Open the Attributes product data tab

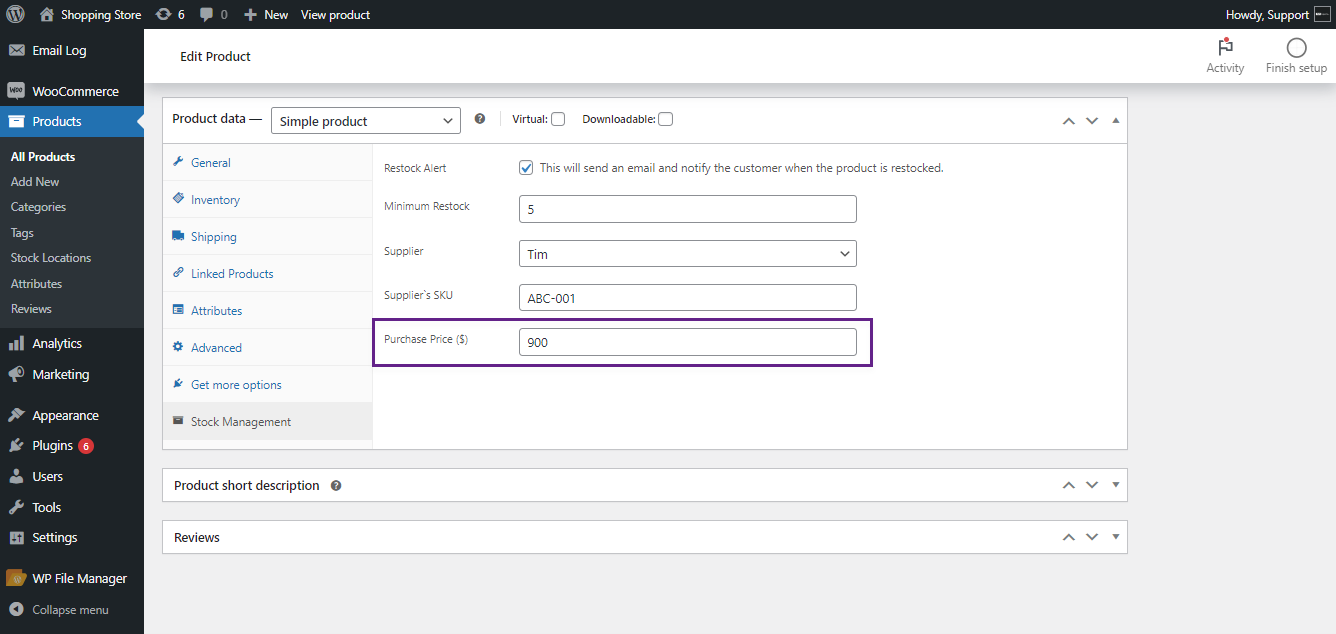click(x=267, y=310)
